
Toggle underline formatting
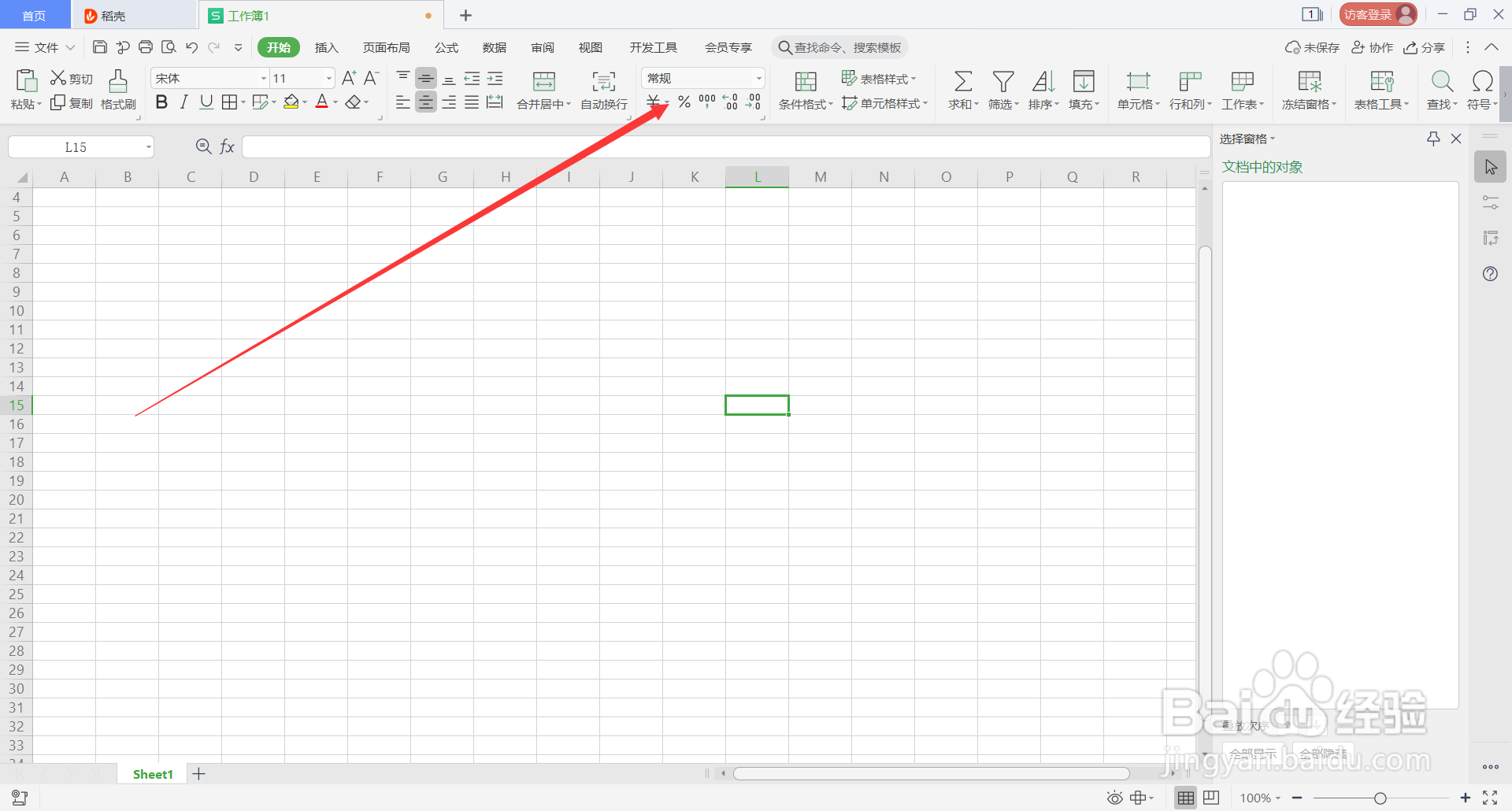click(206, 102)
